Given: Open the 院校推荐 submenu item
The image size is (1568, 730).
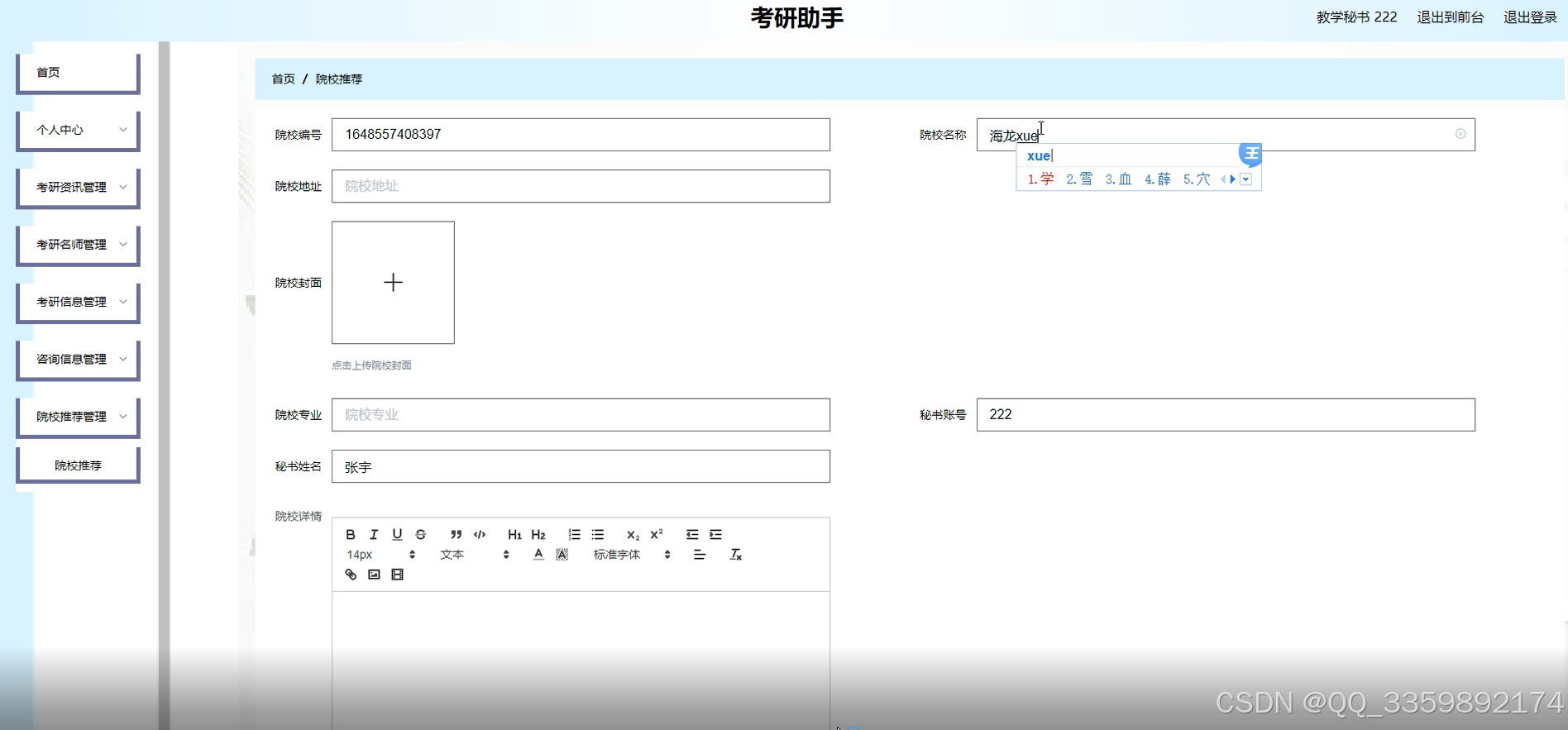Looking at the screenshot, I should click(78, 465).
